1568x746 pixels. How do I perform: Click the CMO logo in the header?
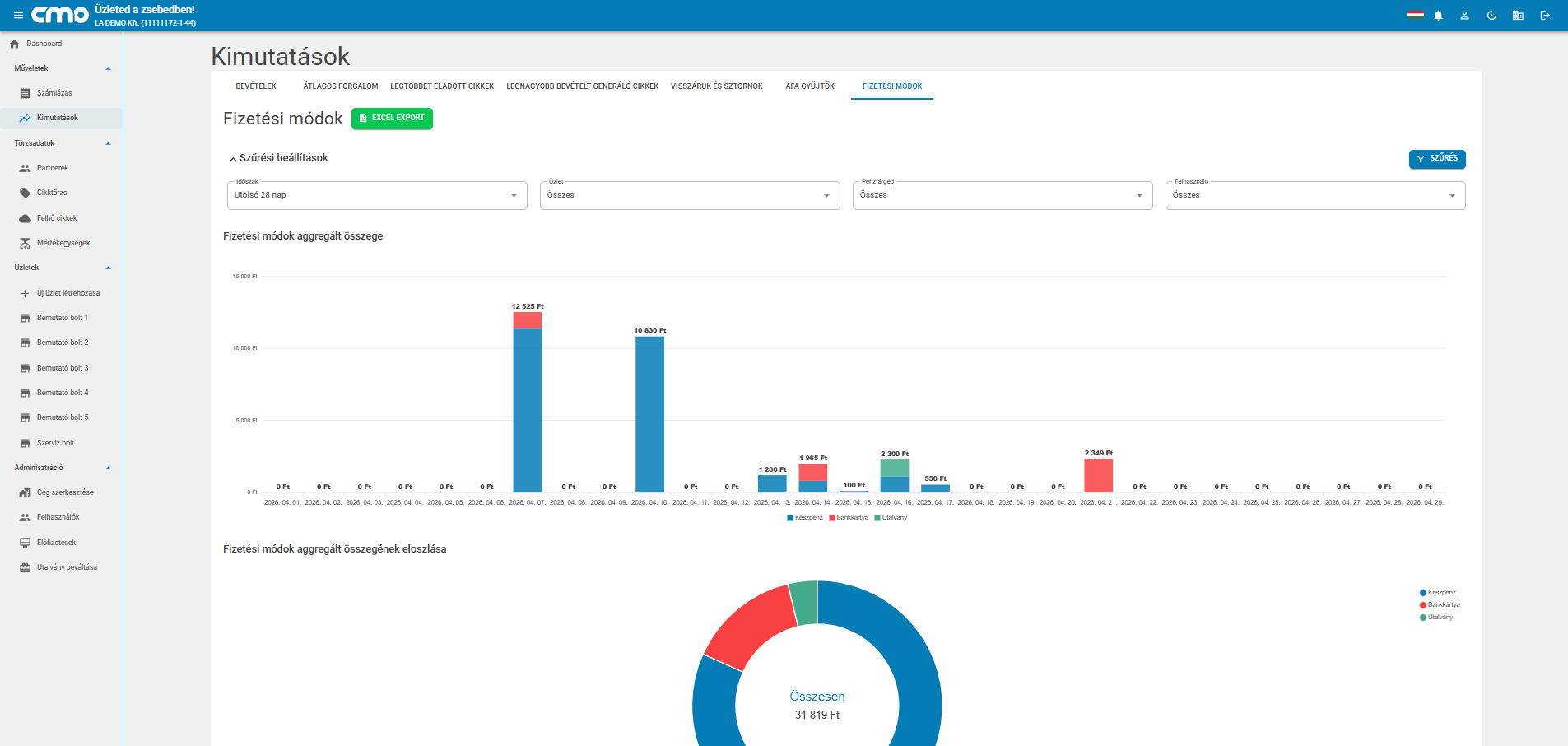pos(60,16)
